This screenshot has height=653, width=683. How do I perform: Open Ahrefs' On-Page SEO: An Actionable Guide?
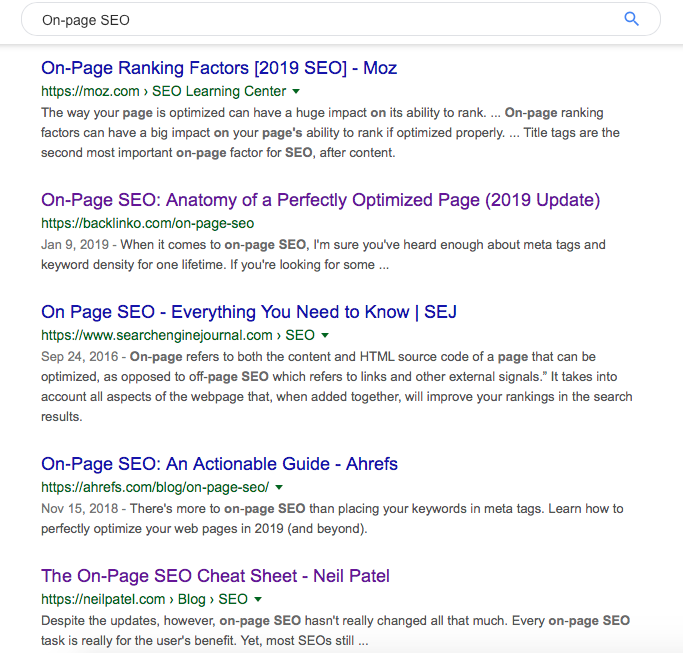pos(220,464)
